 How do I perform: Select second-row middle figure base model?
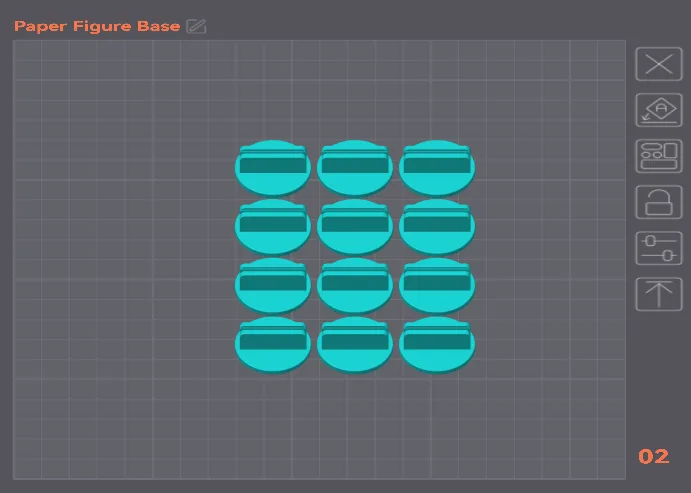coord(355,226)
